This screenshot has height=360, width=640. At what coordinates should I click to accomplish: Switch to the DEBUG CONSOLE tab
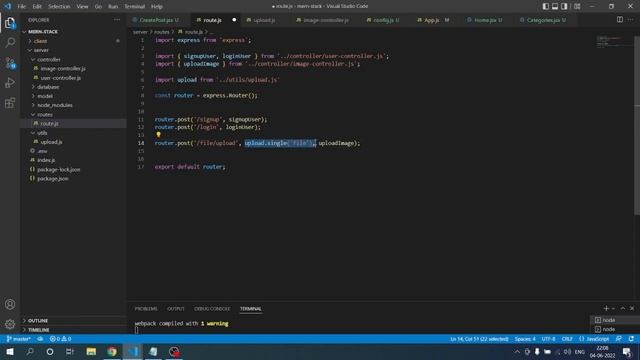[x=212, y=309]
